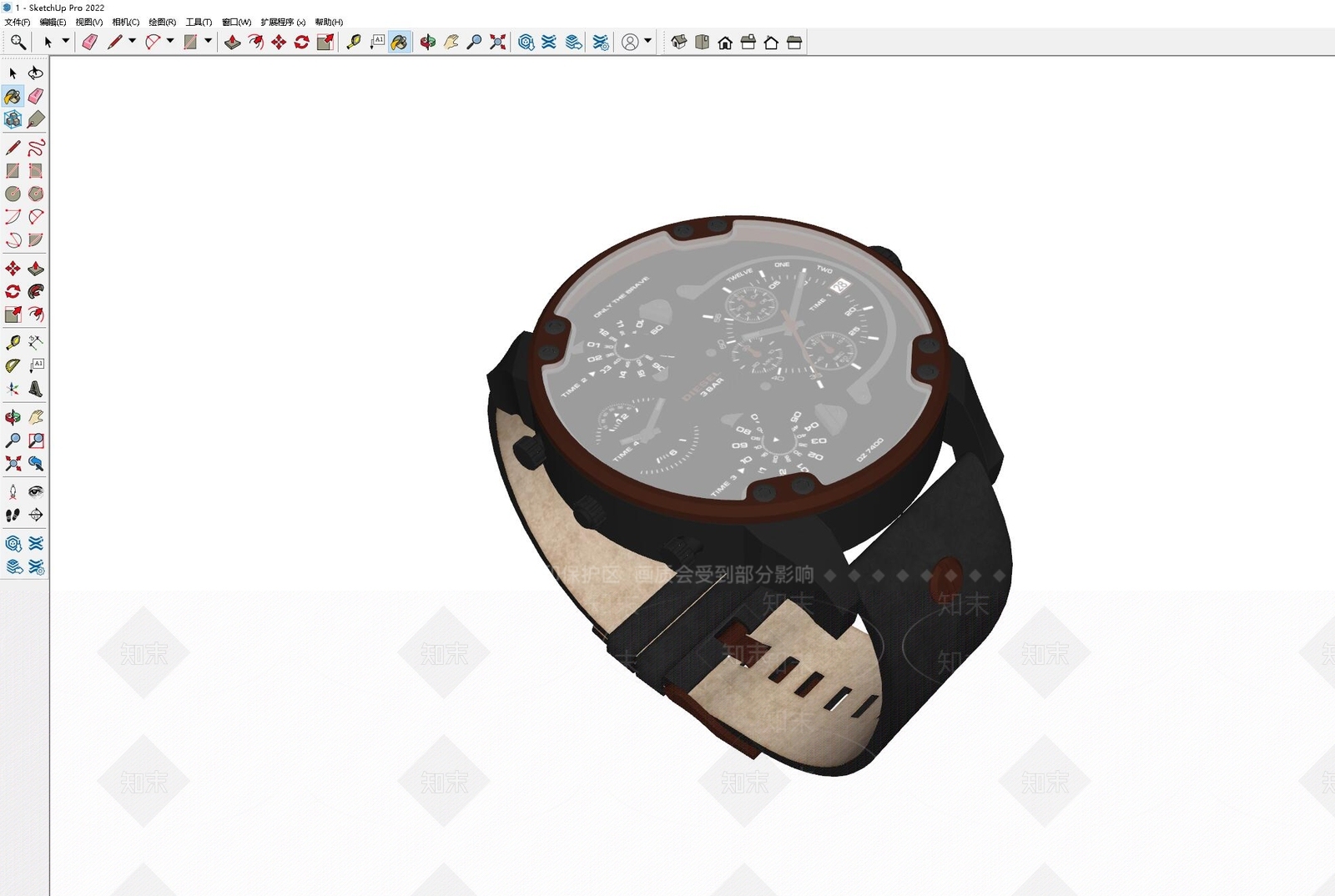Open the 扩展程序 menu
Screen dimensions: 1335x896
pyautogui.click(x=284, y=23)
